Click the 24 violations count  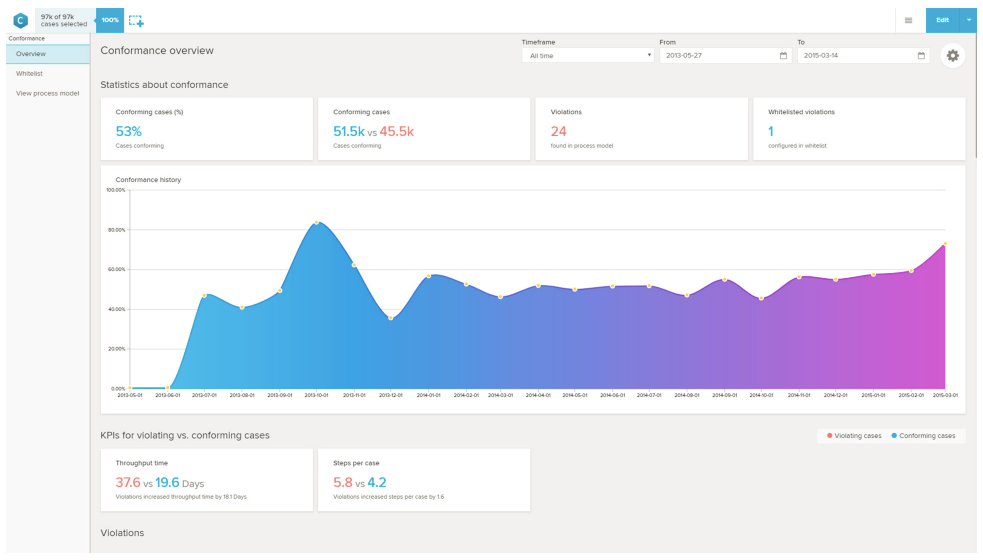[559, 132]
